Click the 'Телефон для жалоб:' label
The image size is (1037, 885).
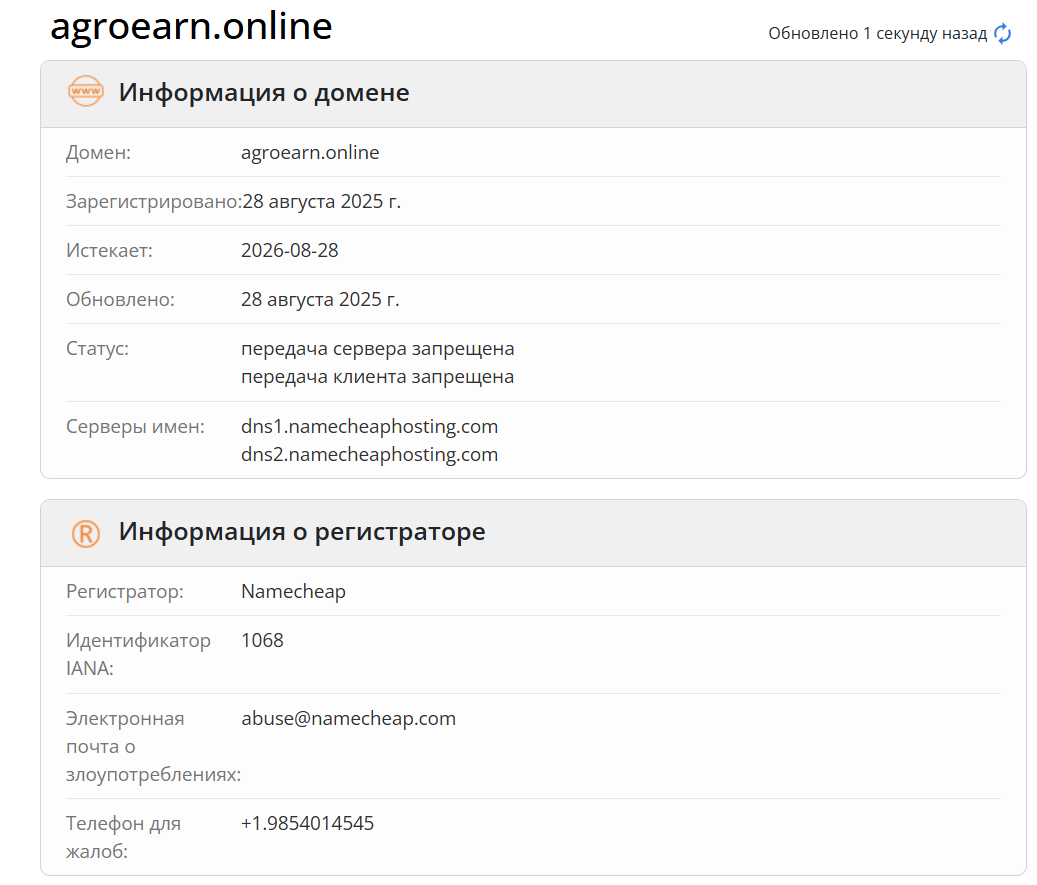(123, 837)
